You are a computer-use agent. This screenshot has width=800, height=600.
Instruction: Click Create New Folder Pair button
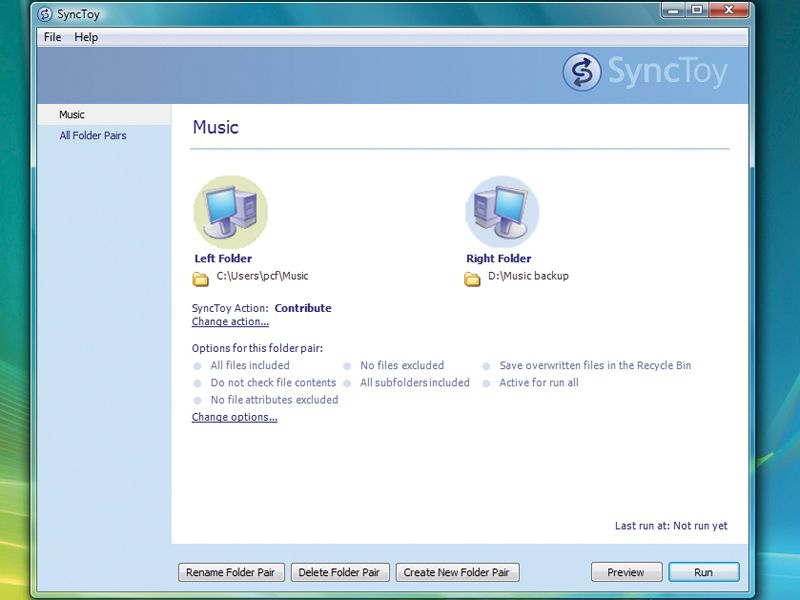click(x=457, y=572)
